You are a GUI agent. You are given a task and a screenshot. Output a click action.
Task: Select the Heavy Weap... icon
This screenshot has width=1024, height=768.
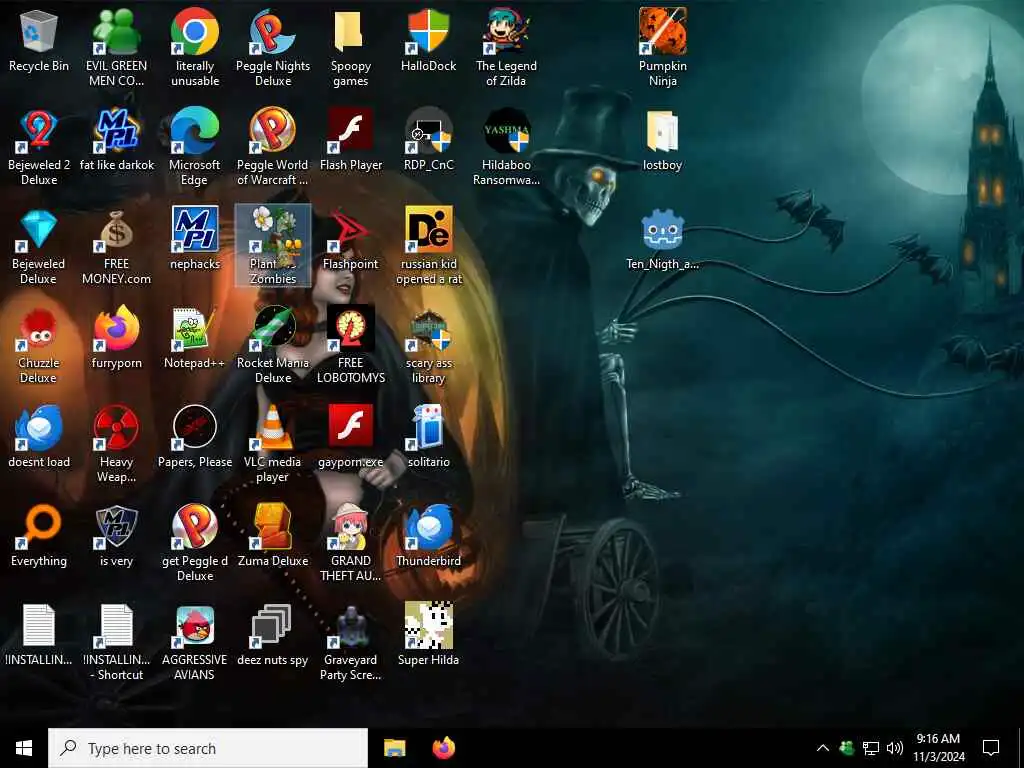tap(116, 444)
